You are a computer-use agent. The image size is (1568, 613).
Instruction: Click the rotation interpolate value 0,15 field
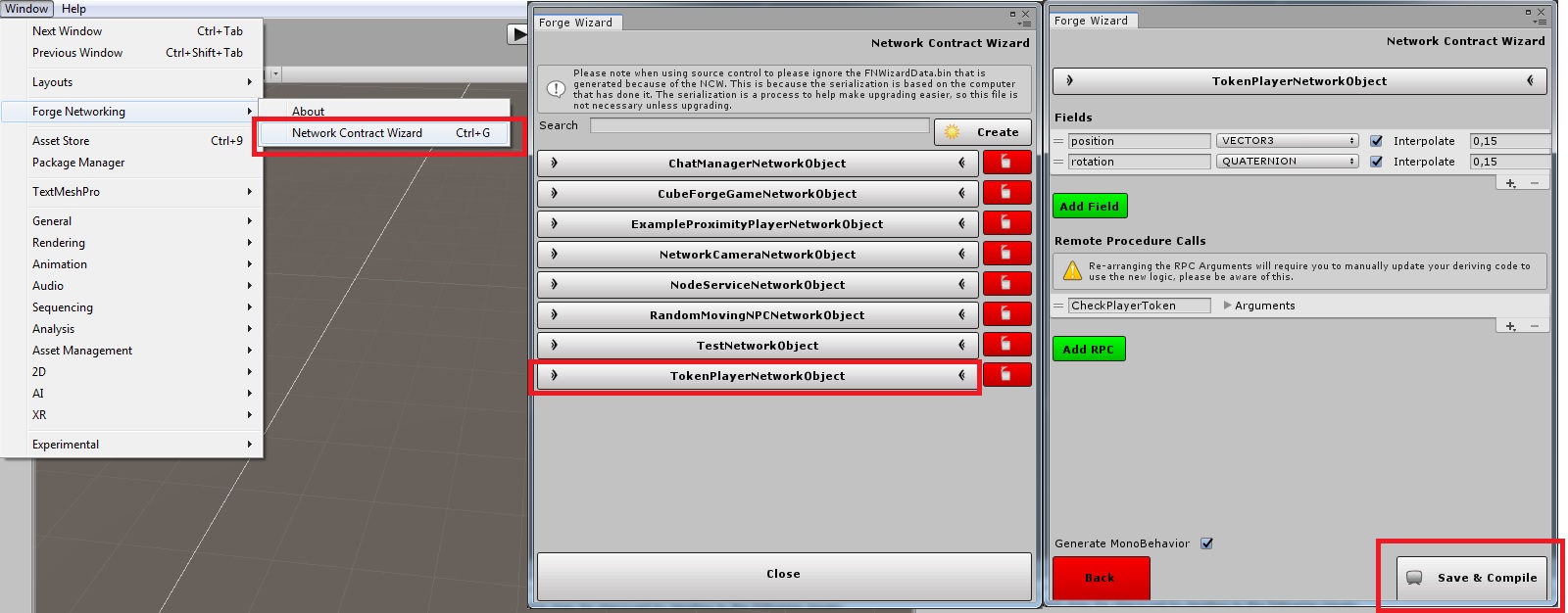coord(1510,162)
